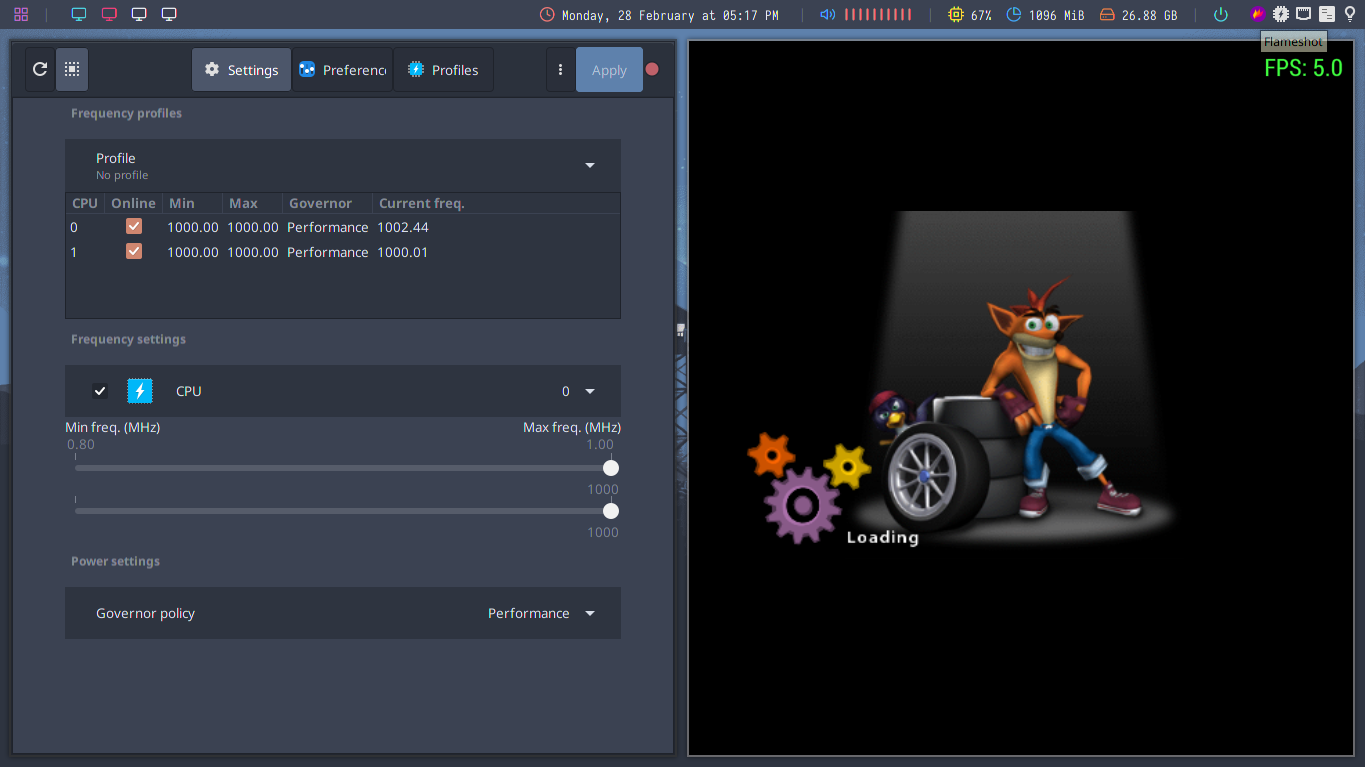Switch to the cyan monitor workspace icon
The image size is (1365, 767).
(x=79, y=15)
